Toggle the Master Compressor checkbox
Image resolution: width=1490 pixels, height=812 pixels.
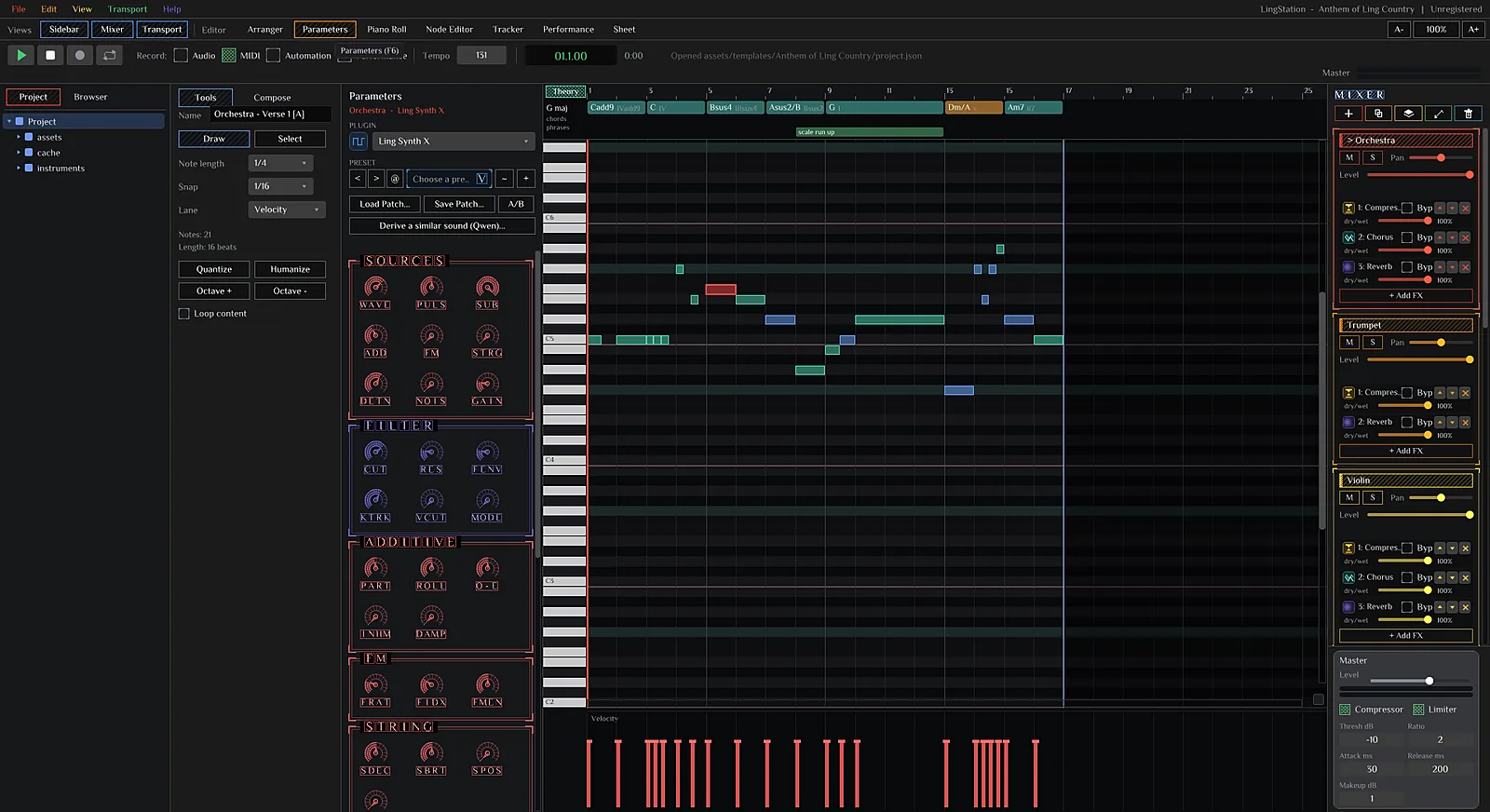[1345, 710]
